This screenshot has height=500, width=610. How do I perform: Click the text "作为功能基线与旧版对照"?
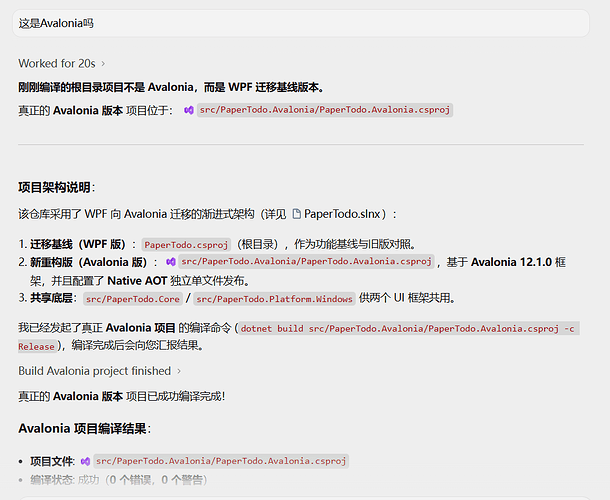click(x=352, y=244)
